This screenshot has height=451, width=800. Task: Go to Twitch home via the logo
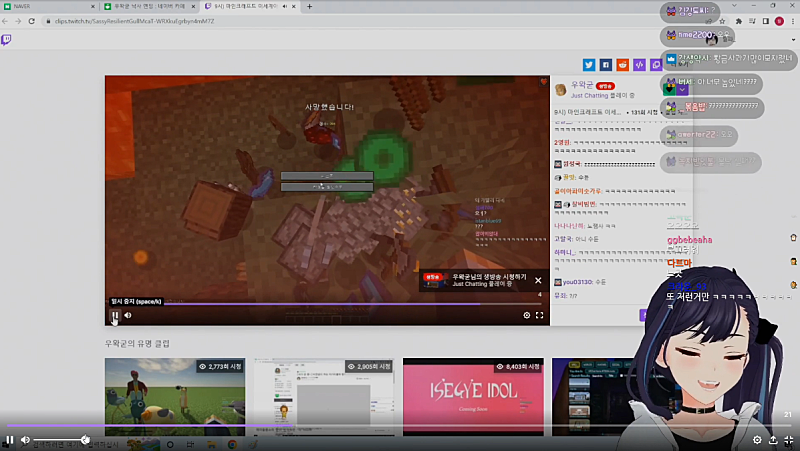click(x=6, y=40)
